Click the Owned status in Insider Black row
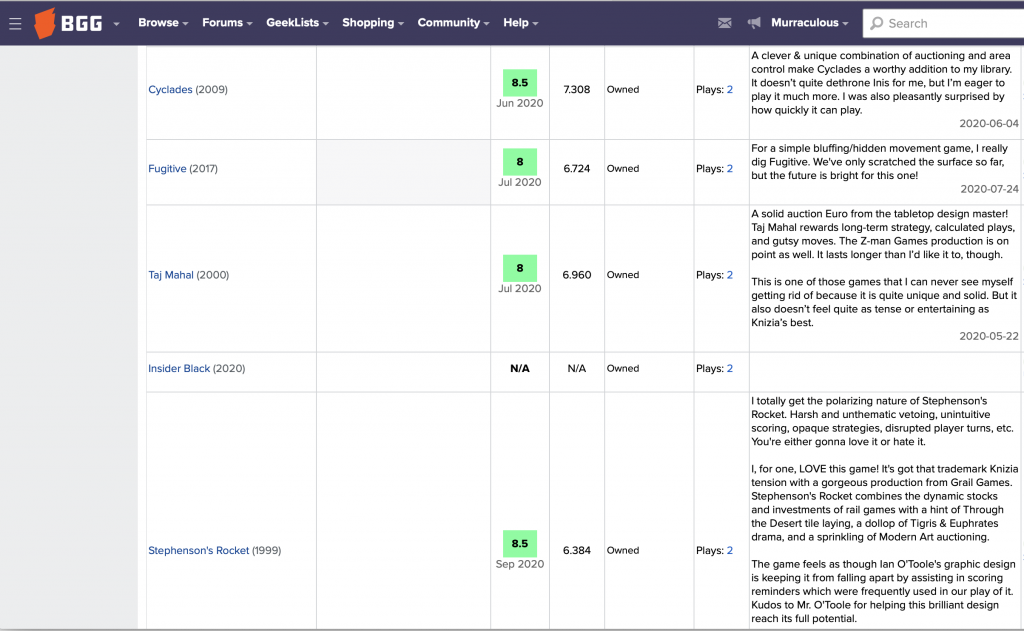The image size is (1024, 631). click(623, 368)
